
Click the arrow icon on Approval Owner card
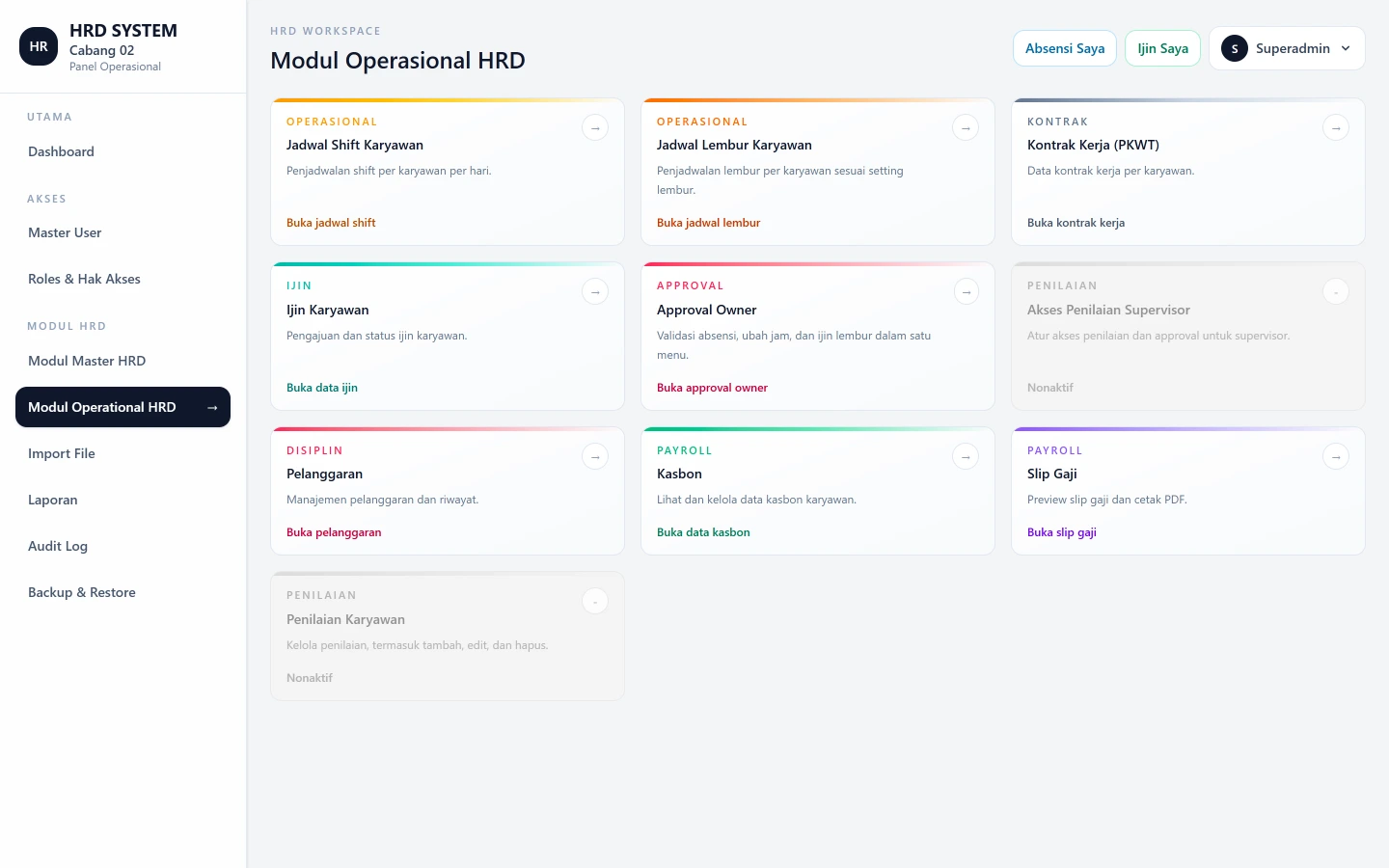tap(966, 291)
